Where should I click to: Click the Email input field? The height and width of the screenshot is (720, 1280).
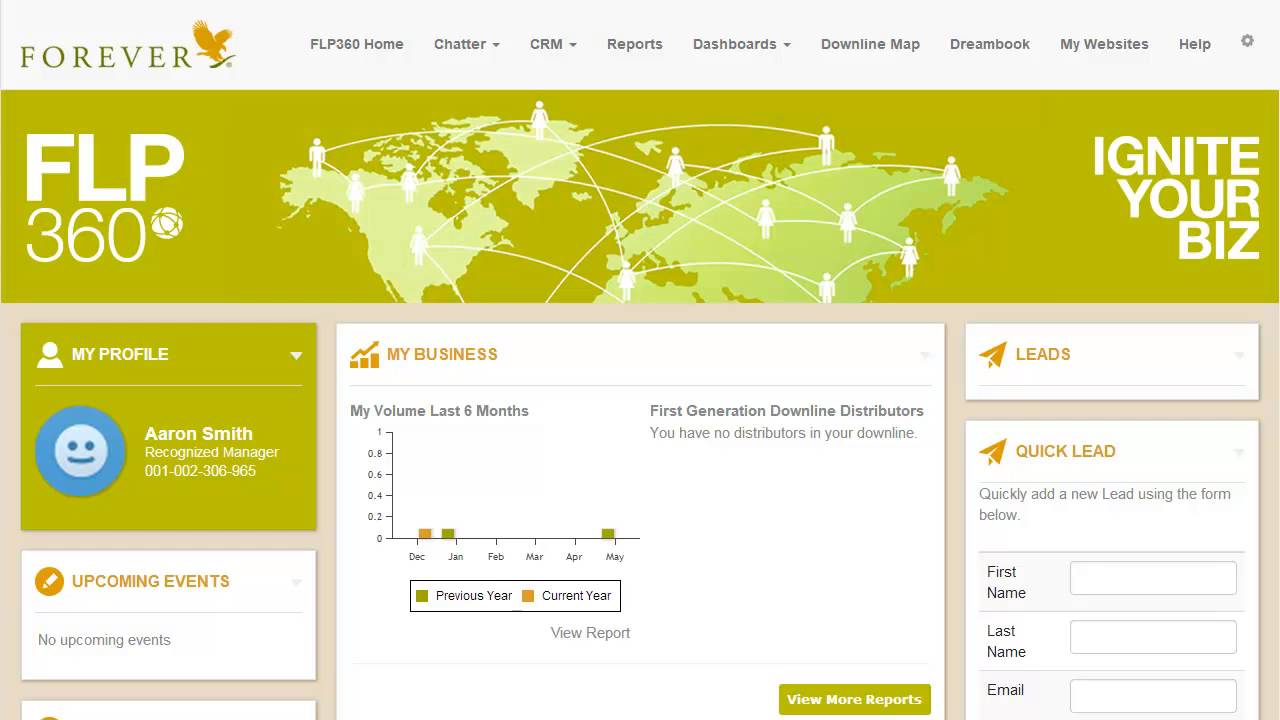1153,696
